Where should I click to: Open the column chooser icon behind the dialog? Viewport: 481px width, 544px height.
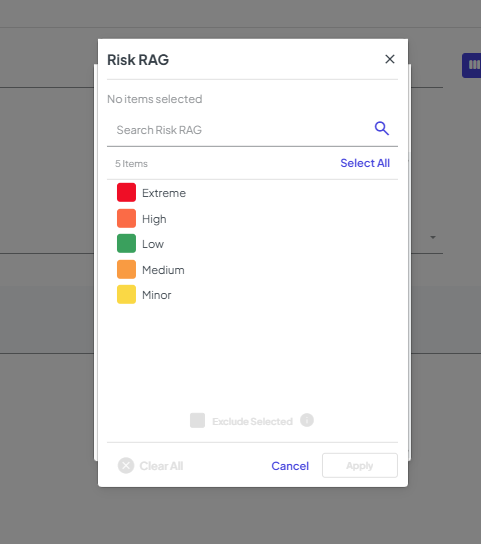point(472,65)
